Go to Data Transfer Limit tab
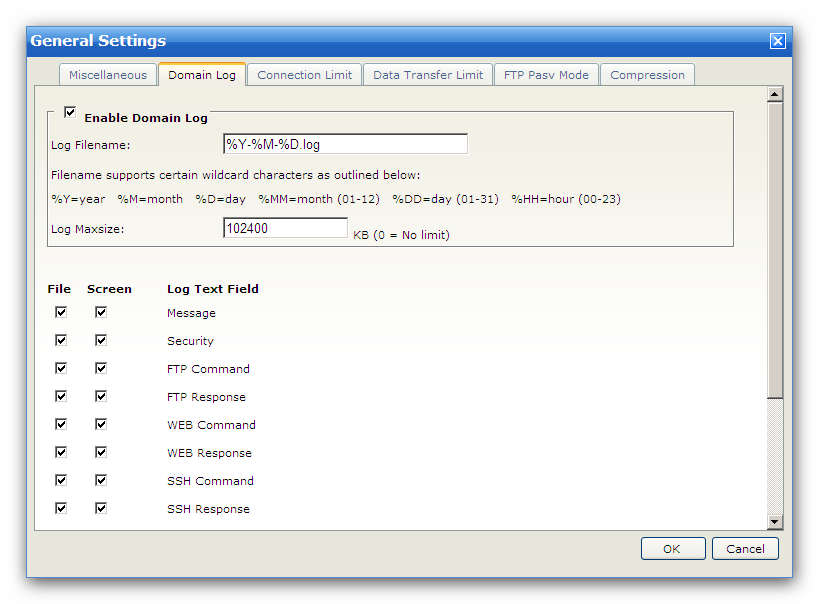The width and height of the screenshot is (819, 604). [x=428, y=75]
